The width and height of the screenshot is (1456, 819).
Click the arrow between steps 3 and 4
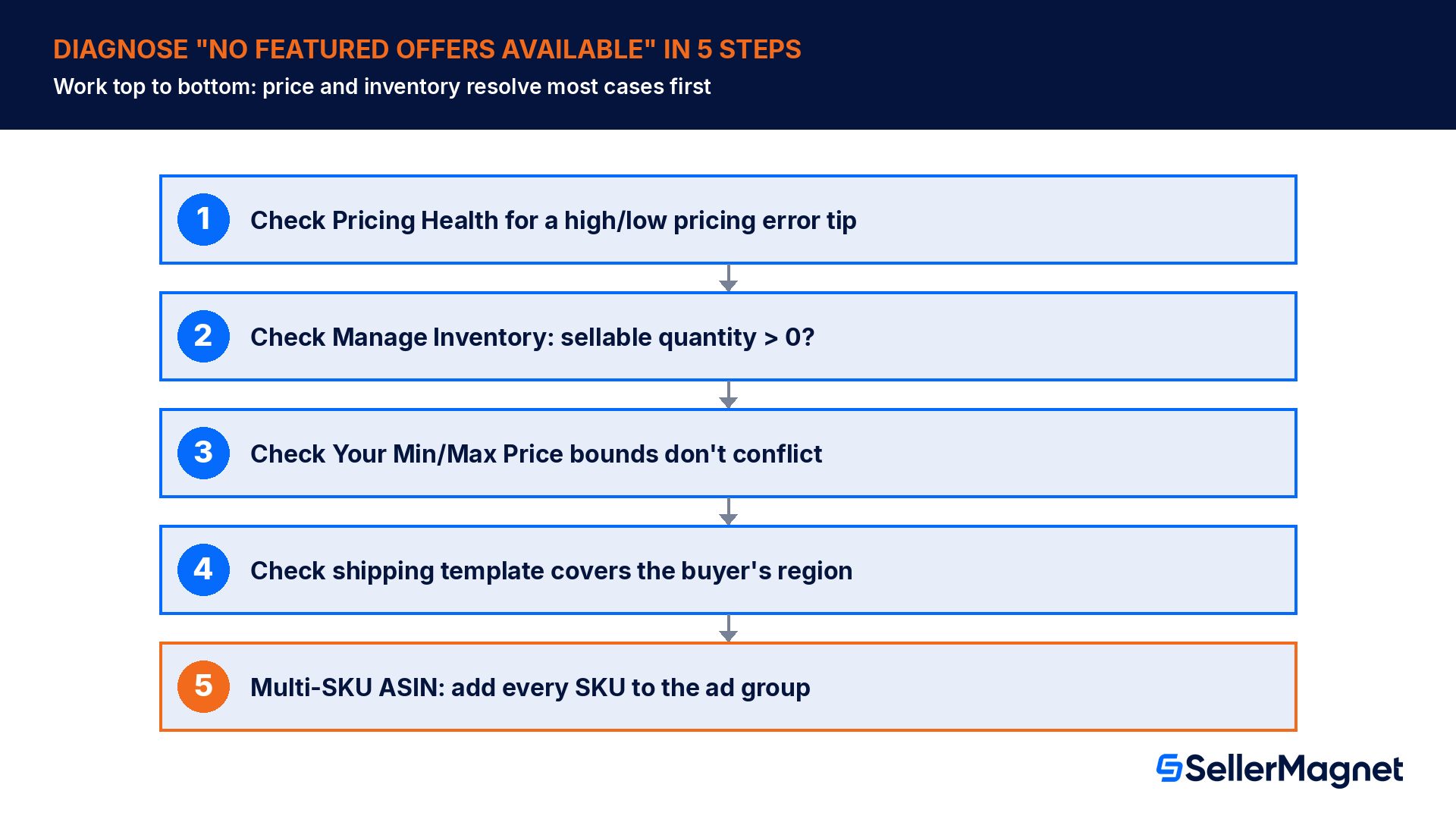pos(728,511)
